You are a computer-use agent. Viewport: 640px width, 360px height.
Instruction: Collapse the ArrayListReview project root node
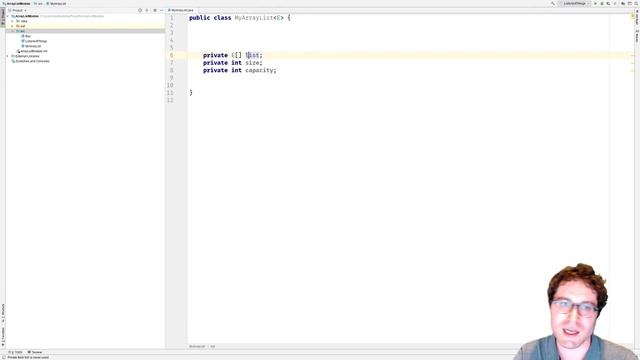(8, 16)
